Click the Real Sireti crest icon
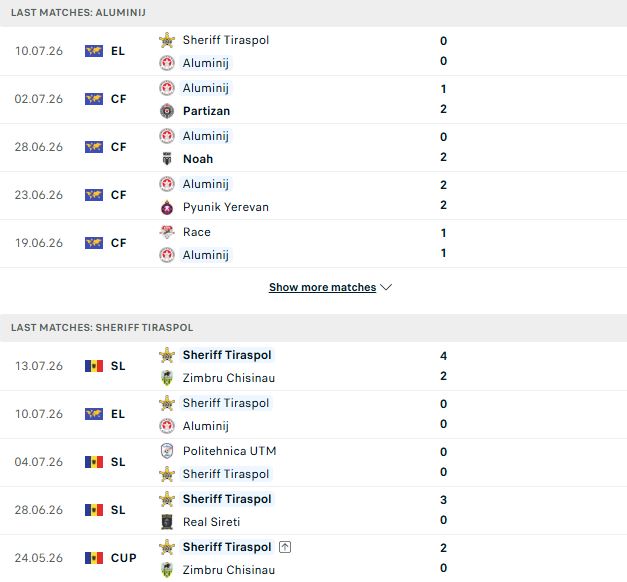Screen dimensions: 627x582 (167, 522)
